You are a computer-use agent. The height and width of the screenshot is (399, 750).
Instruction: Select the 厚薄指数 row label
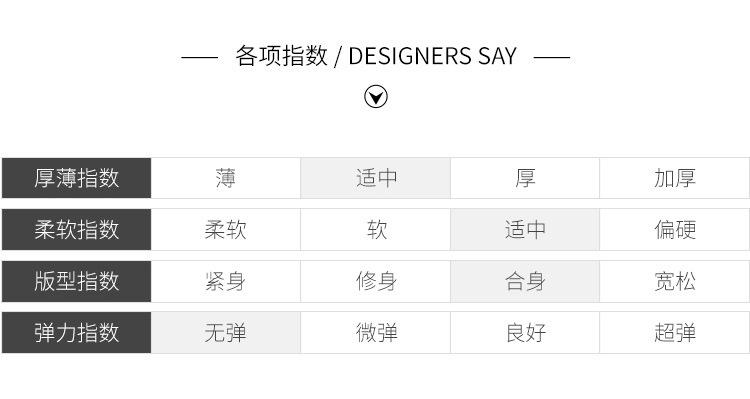tap(77, 178)
